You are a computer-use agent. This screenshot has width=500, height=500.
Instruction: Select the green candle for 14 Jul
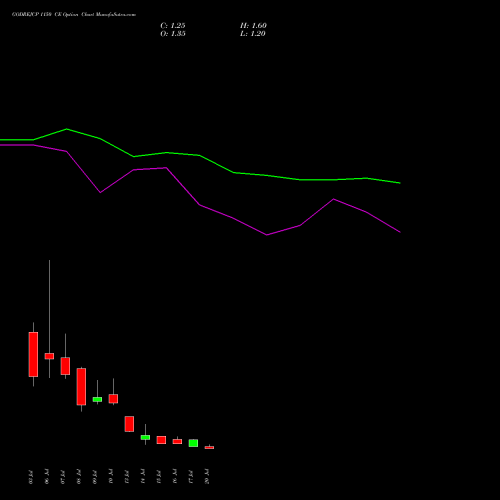click(x=145, y=437)
